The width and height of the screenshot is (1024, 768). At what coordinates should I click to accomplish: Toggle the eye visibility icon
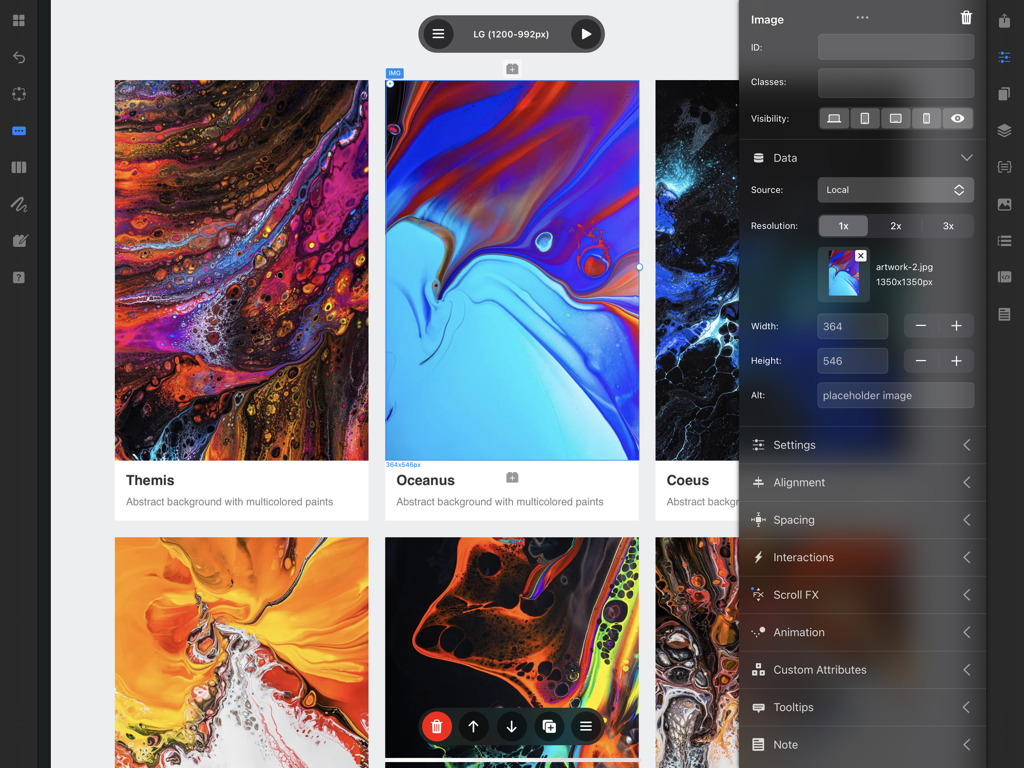[x=957, y=118]
